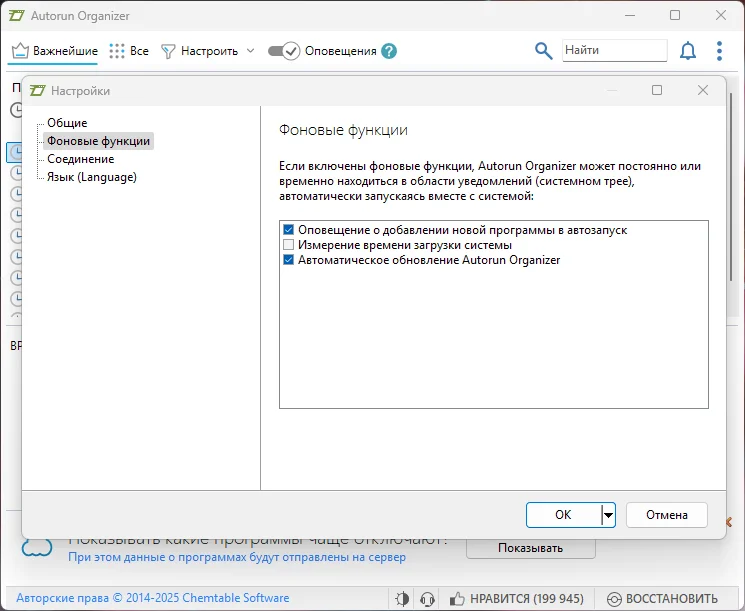
Task: Open Язык (Language) settings category
Action: pyautogui.click(x=91, y=177)
